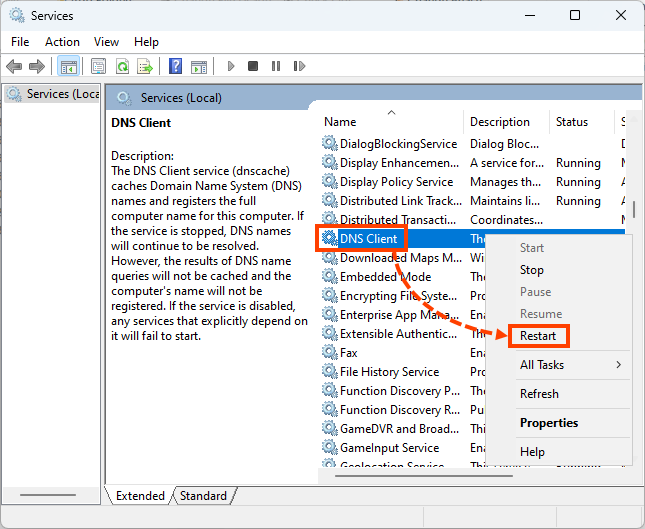Select Services (Local) in the console tree
This screenshot has height=529, width=645.
coord(60,94)
